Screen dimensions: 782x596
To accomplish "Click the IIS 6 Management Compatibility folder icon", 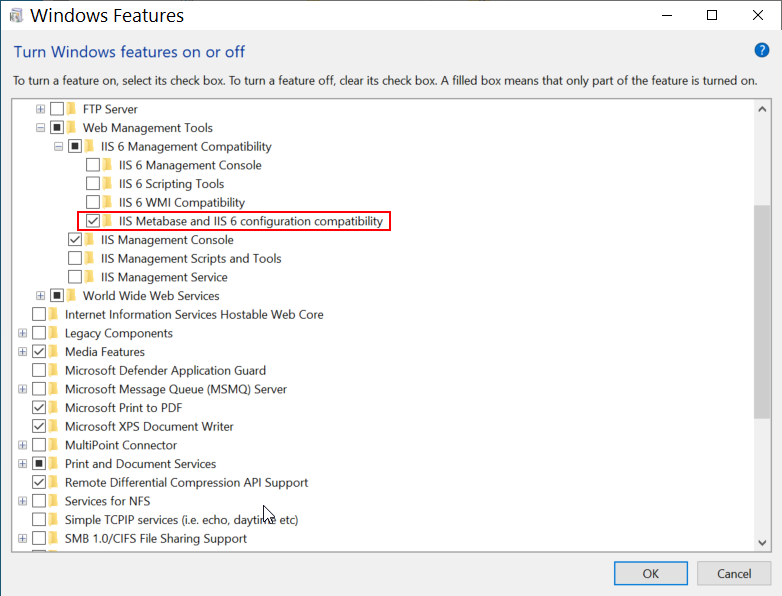I will coord(90,146).
